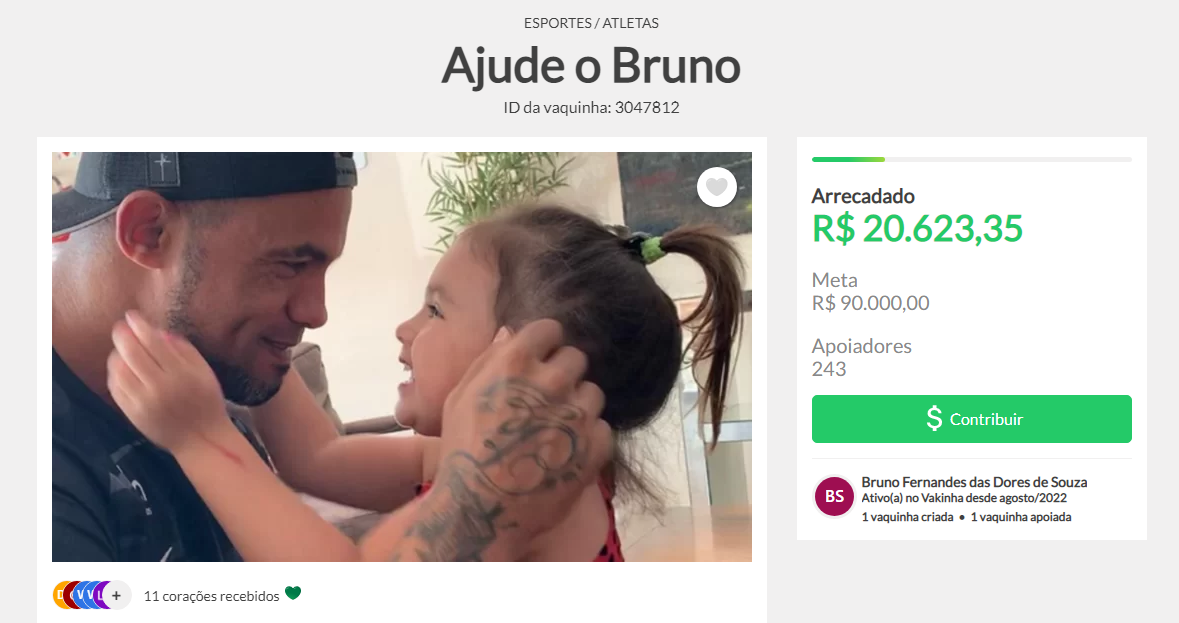Viewport: 1179px width, 623px height.
Task: Click the Contribuir button
Action: pyautogui.click(x=971, y=419)
